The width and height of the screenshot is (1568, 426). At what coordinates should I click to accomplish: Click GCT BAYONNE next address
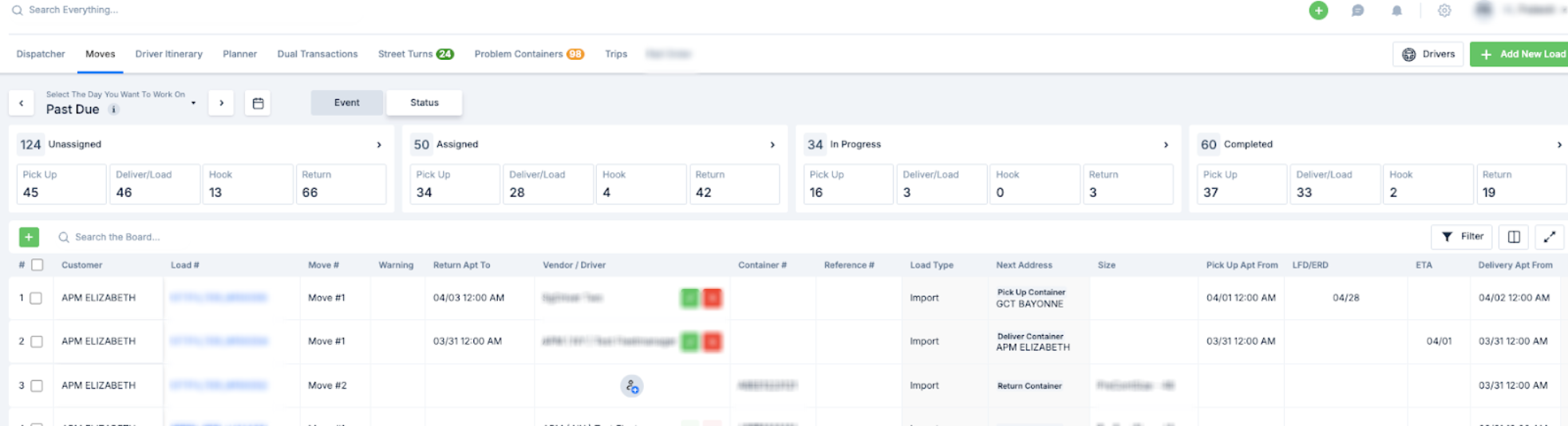pos(1029,304)
